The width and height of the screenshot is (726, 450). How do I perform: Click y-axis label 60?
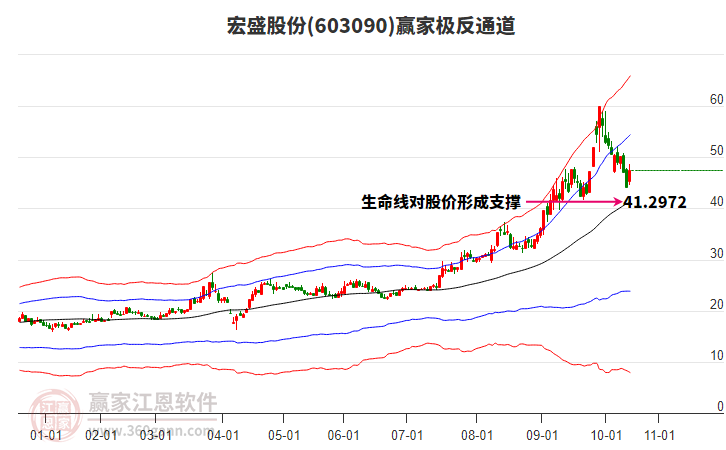coord(716,99)
